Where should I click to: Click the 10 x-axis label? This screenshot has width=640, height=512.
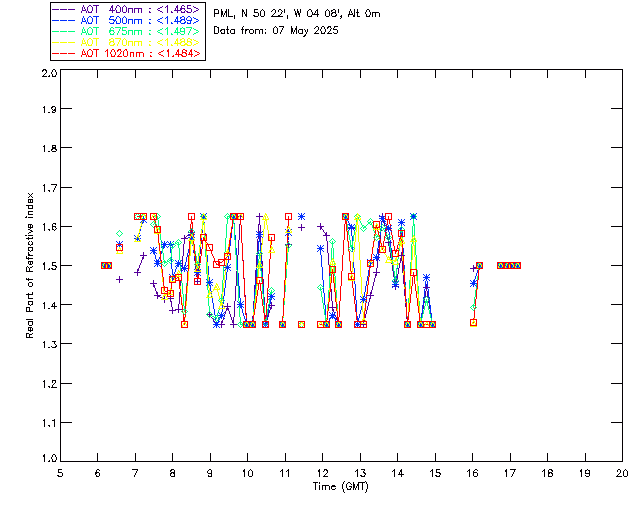(x=247, y=473)
